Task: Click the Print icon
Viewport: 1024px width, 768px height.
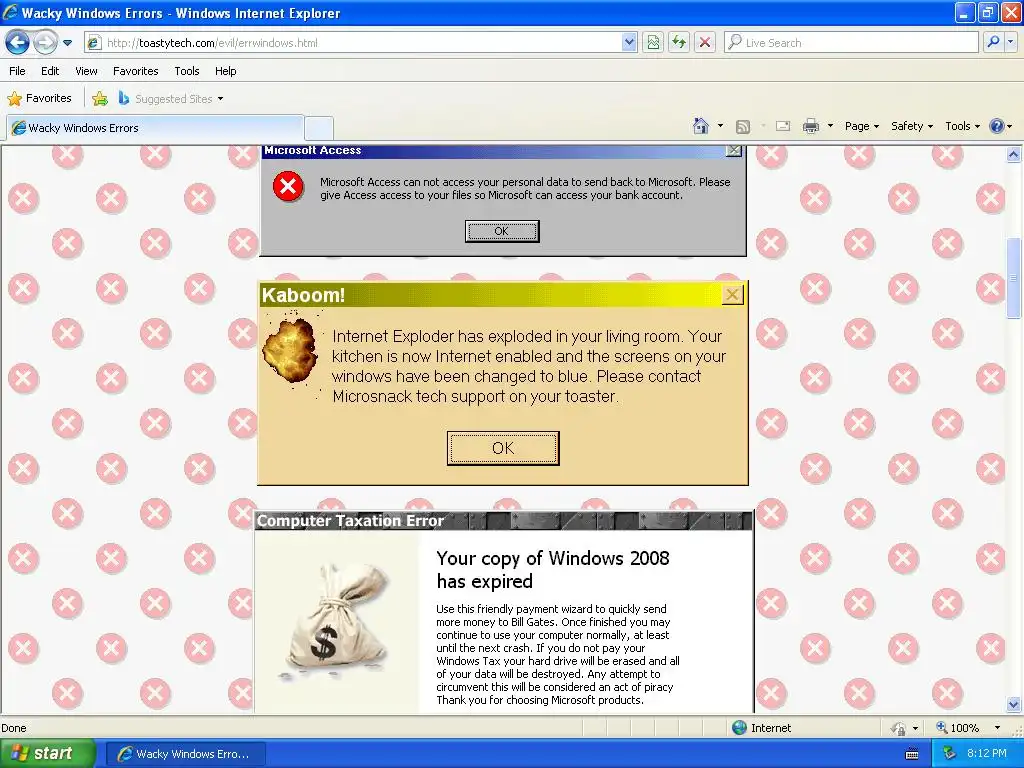Action: pos(810,127)
